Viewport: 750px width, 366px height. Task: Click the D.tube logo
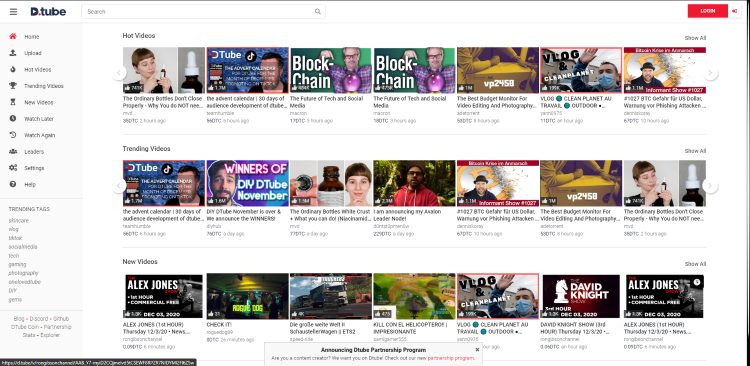(x=48, y=11)
